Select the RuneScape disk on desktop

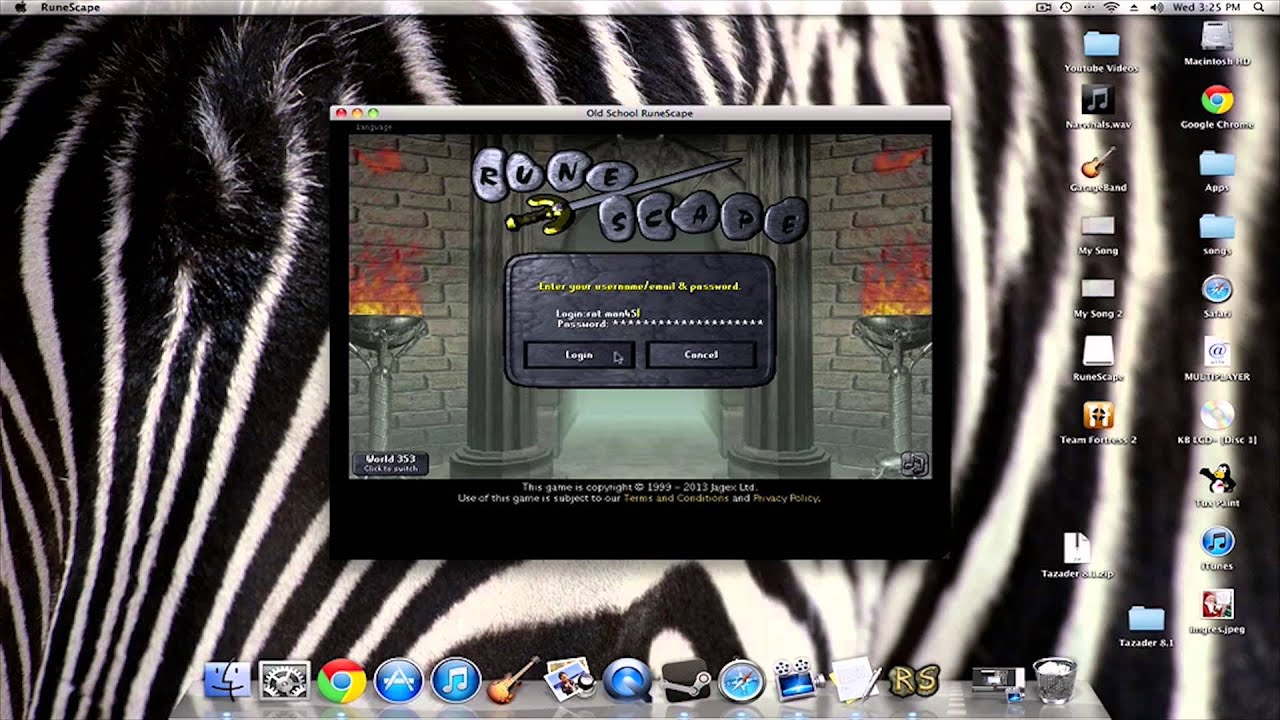(1098, 360)
